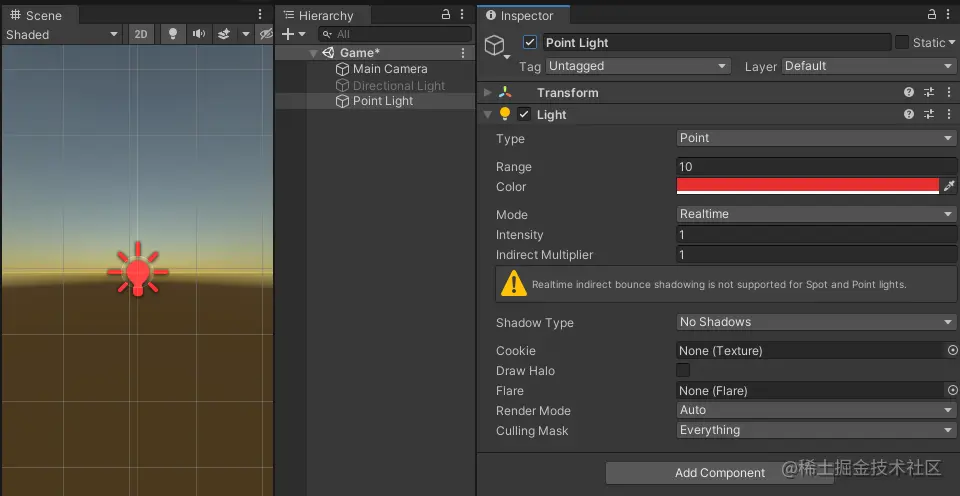Open Flare object picker
This screenshot has height=496, width=960.
[953, 390]
